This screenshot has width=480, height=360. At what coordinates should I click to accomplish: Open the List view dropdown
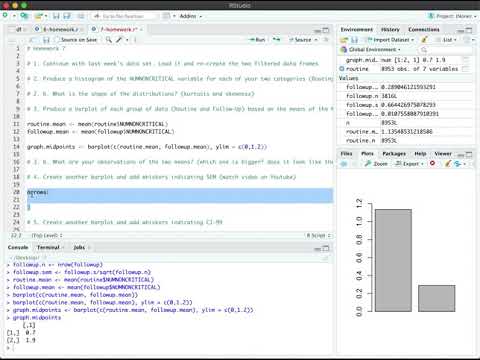tap(447, 40)
